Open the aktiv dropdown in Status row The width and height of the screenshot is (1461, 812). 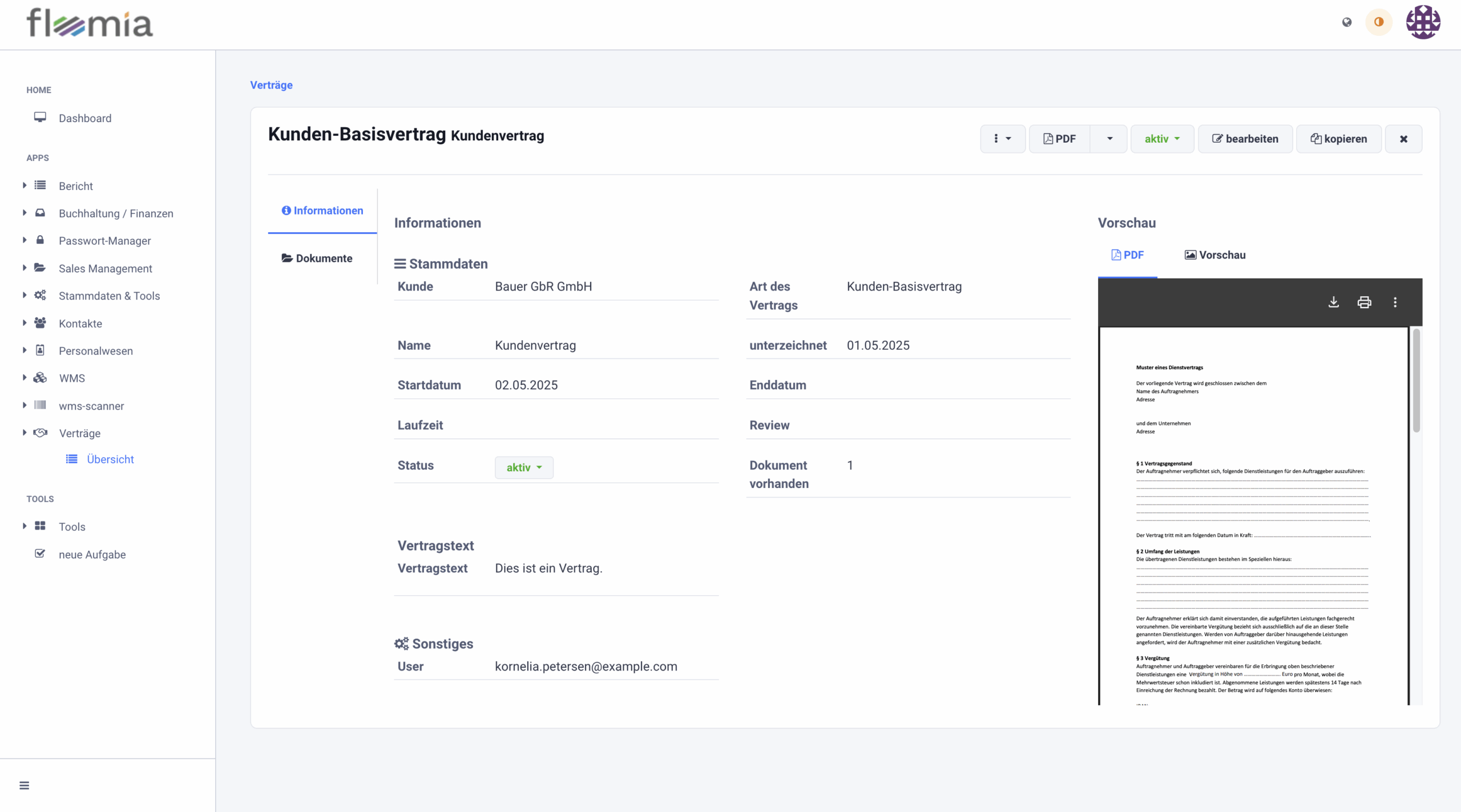(x=523, y=467)
